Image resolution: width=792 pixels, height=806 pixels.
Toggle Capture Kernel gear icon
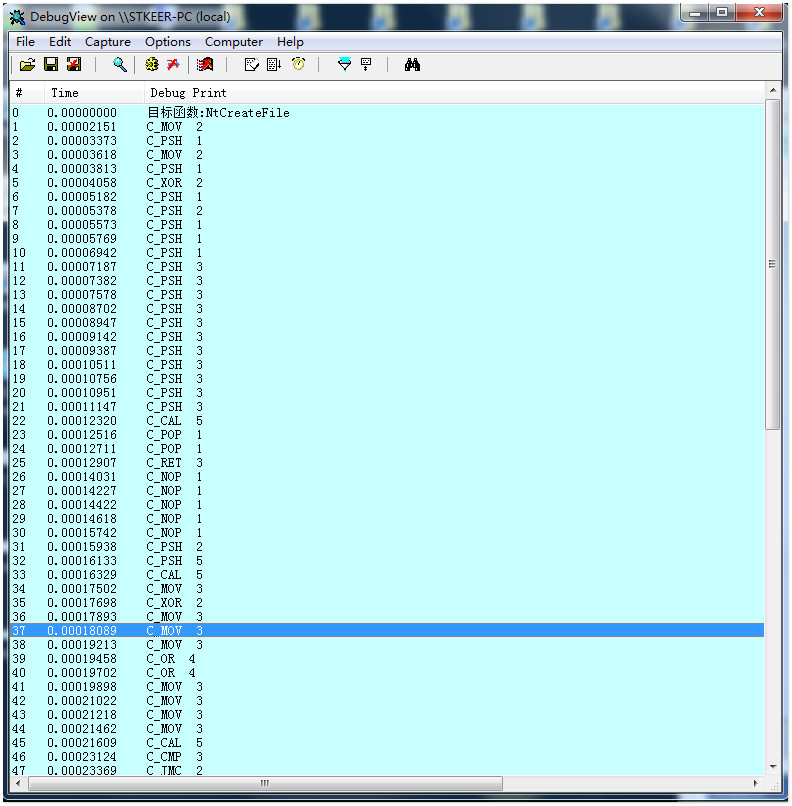tap(152, 65)
